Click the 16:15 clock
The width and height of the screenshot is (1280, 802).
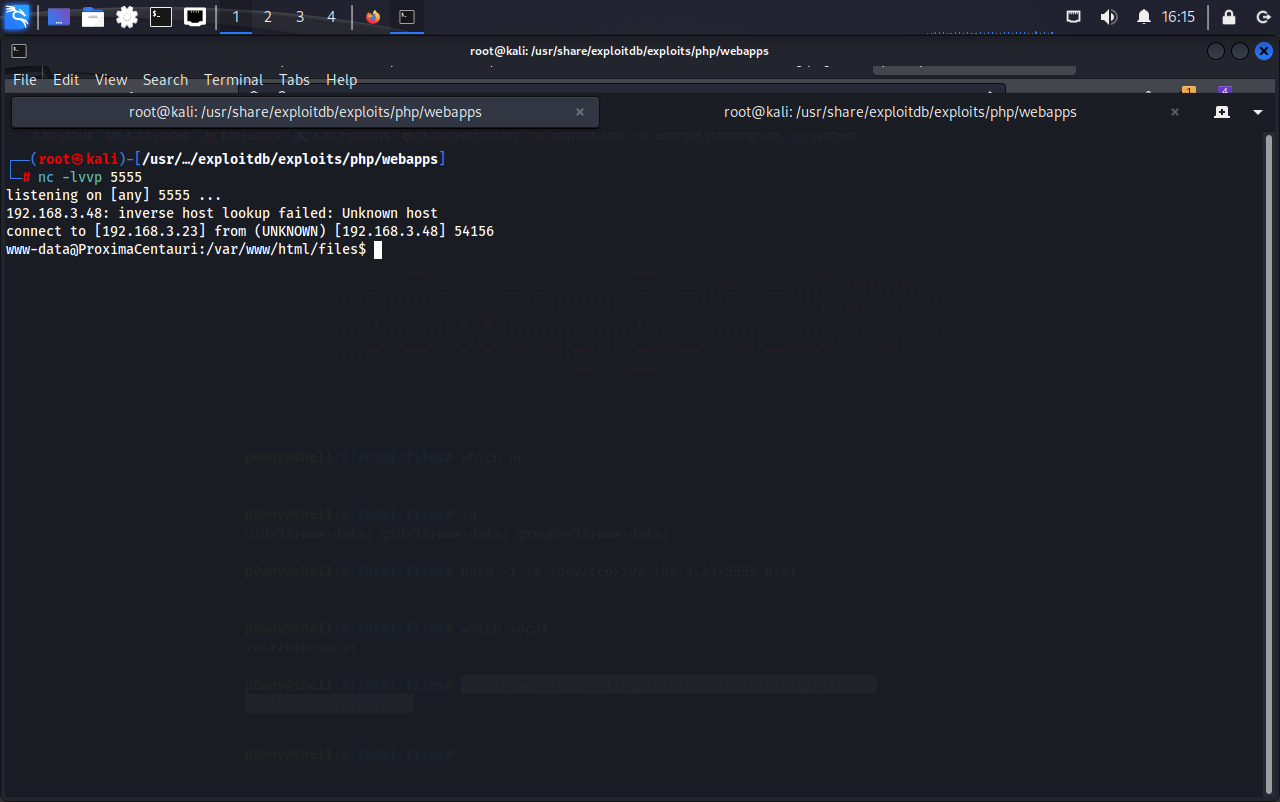(1178, 17)
